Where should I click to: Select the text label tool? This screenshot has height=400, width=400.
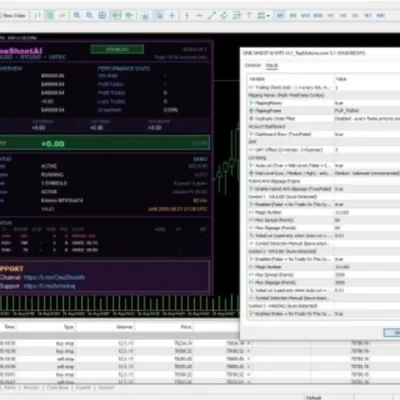click(x=249, y=15)
